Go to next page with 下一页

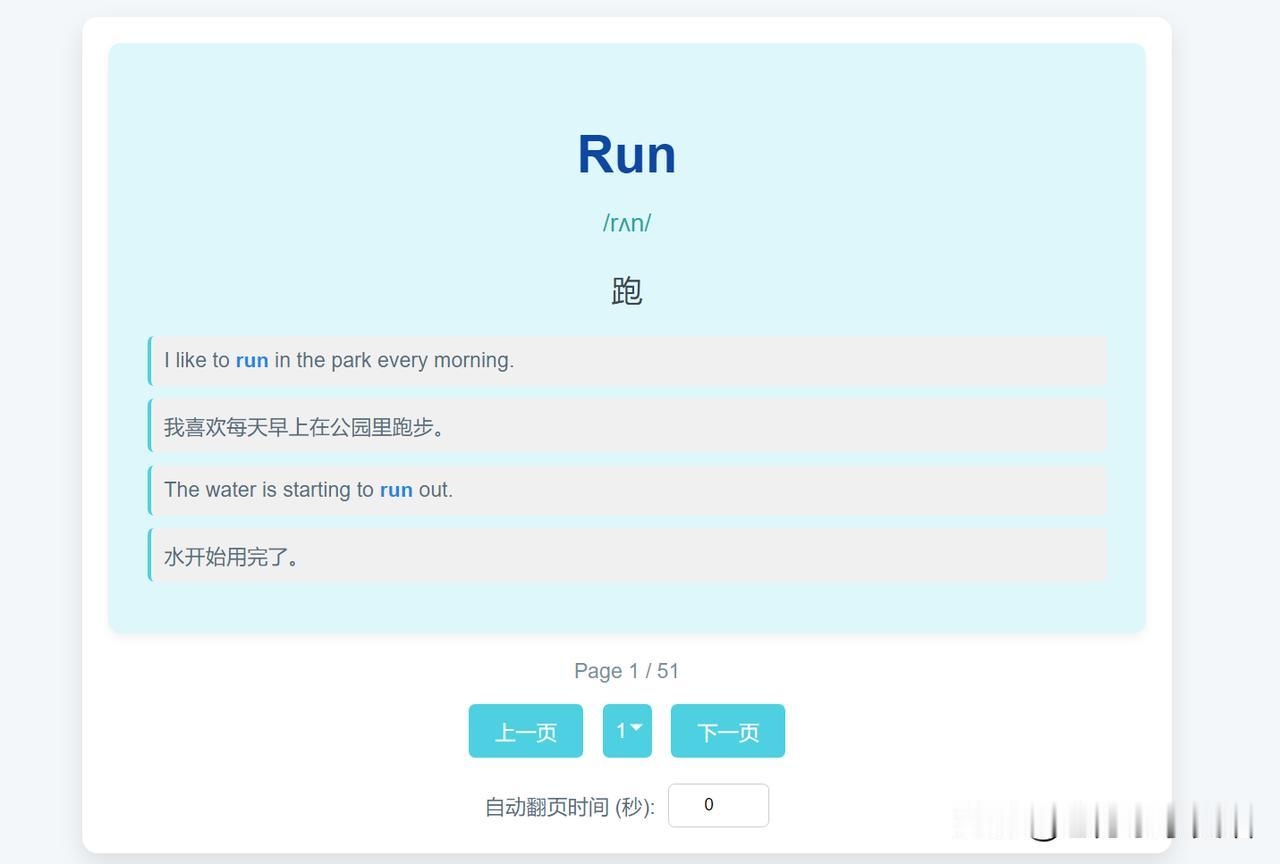coord(727,731)
